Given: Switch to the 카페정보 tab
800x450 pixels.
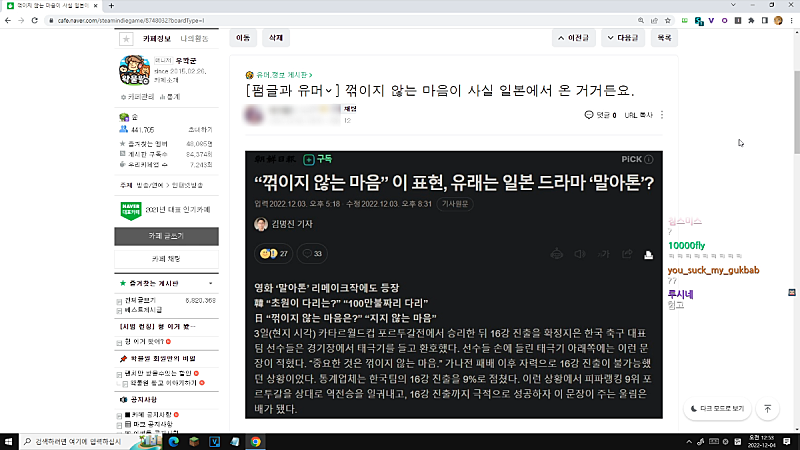Looking at the screenshot, I should 157,39.
